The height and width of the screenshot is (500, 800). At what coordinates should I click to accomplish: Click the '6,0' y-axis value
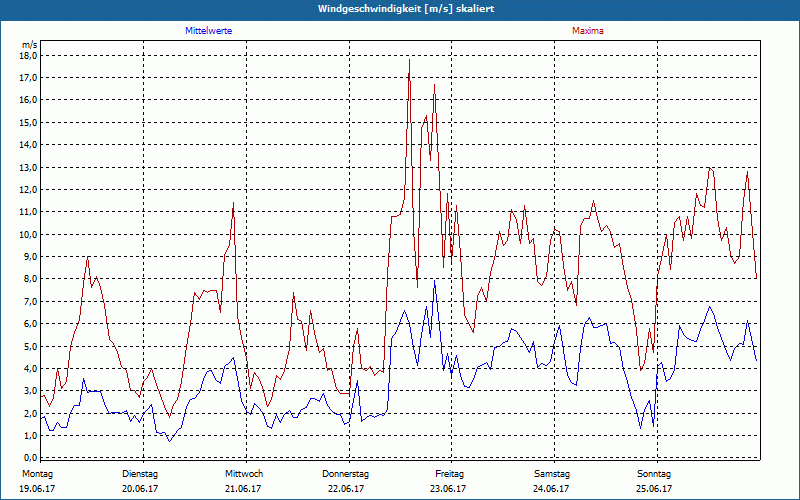pos(31,324)
